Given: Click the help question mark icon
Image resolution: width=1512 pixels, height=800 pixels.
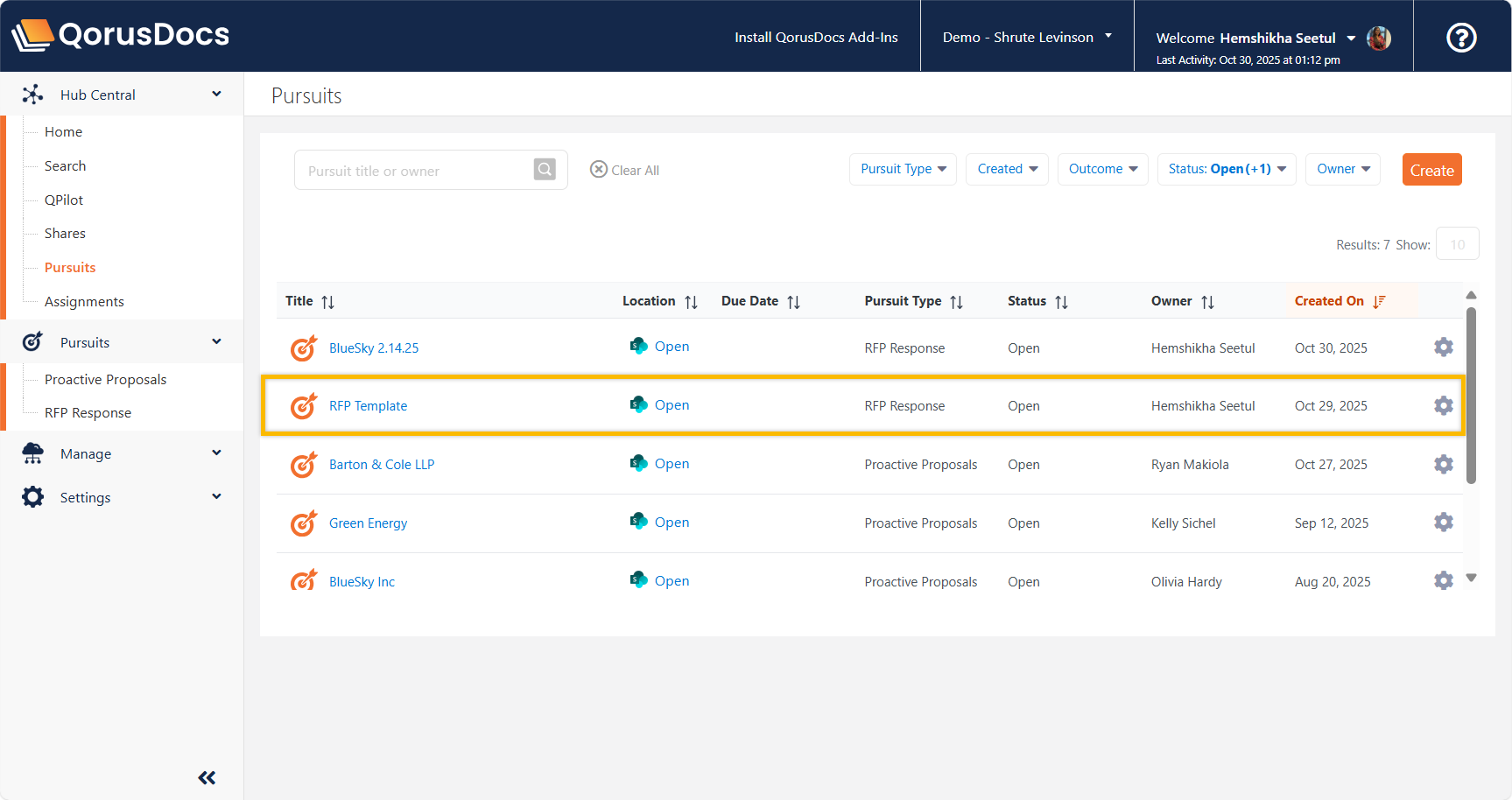Looking at the screenshot, I should [x=1460, y=38].
